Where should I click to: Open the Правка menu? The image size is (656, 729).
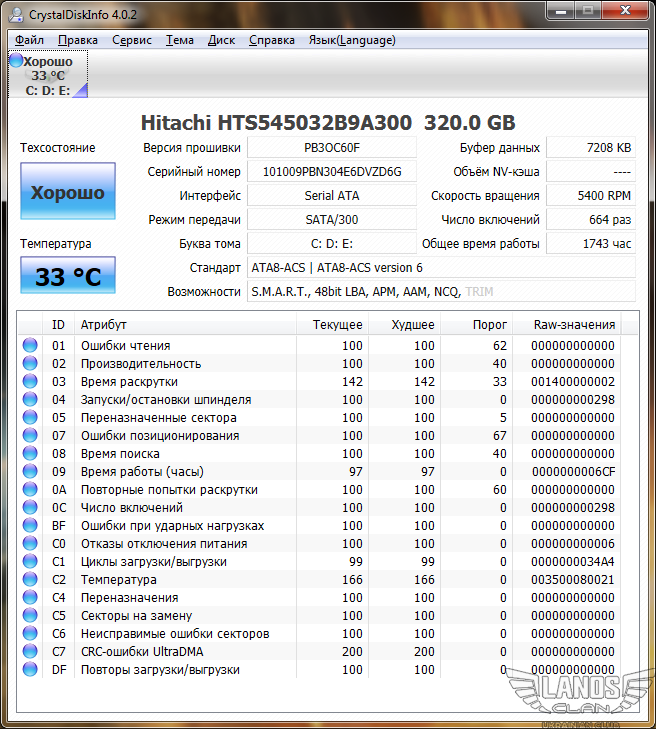pos(78,40)
